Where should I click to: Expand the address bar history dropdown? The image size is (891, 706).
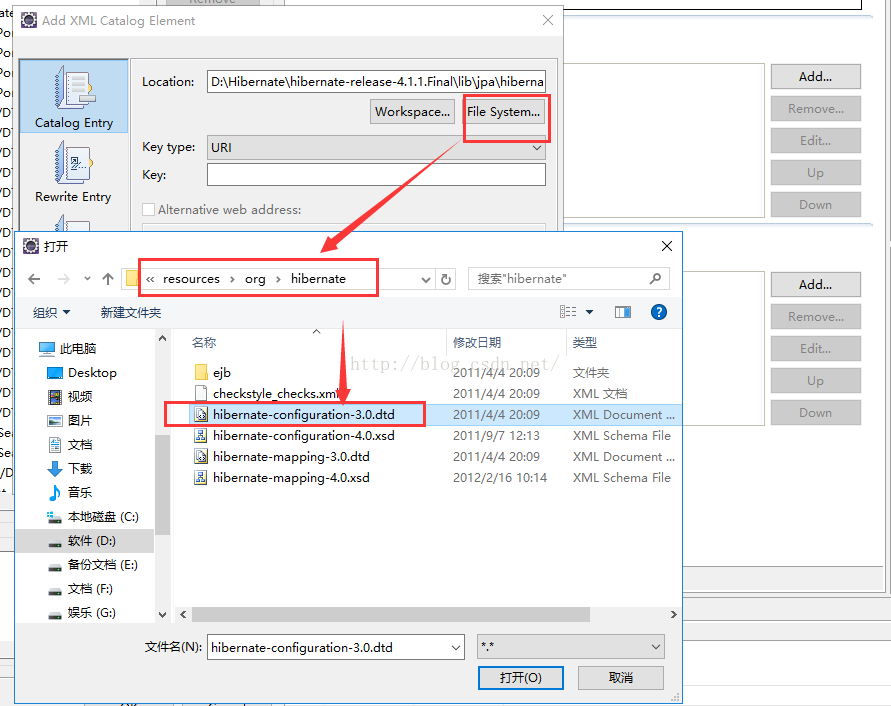[426, 279]
